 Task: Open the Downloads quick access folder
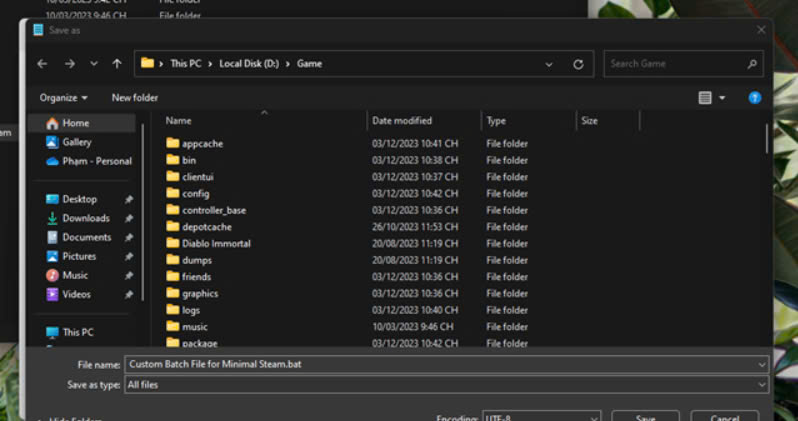click(85, 218)
